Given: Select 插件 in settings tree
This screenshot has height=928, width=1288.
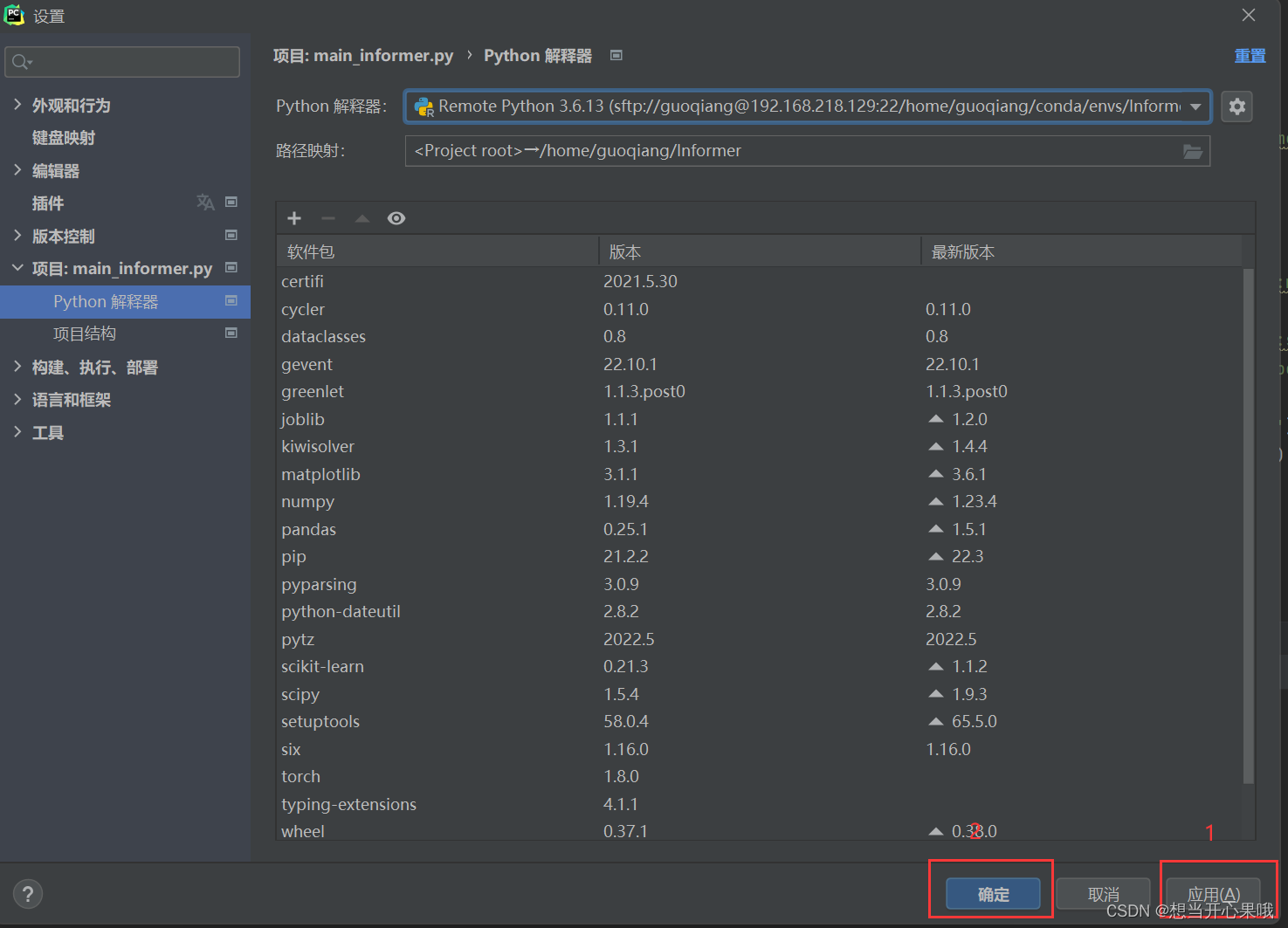Looking at the screenshot, I should [48, 203].
